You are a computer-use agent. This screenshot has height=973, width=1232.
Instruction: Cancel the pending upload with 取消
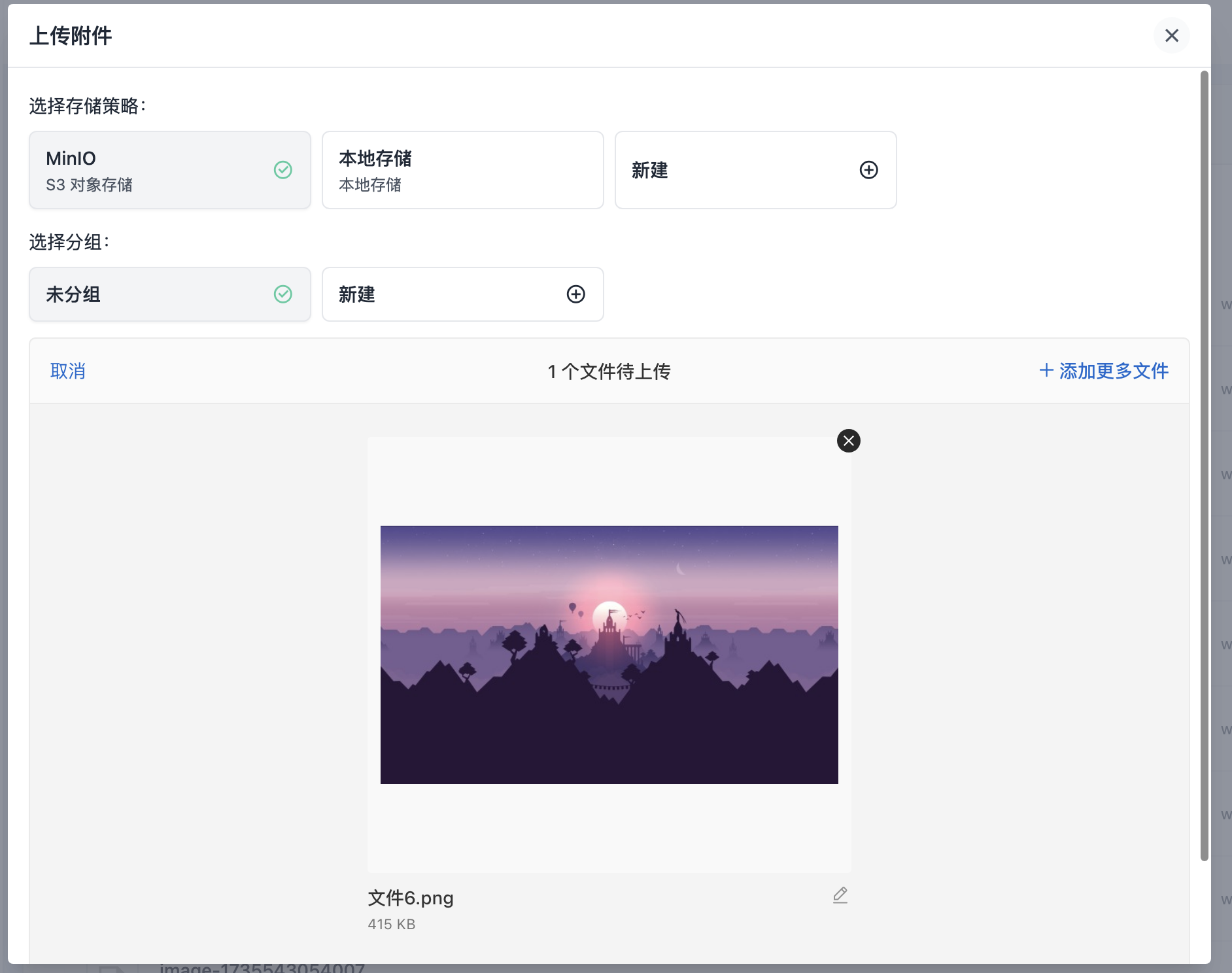tap(68, 371)
